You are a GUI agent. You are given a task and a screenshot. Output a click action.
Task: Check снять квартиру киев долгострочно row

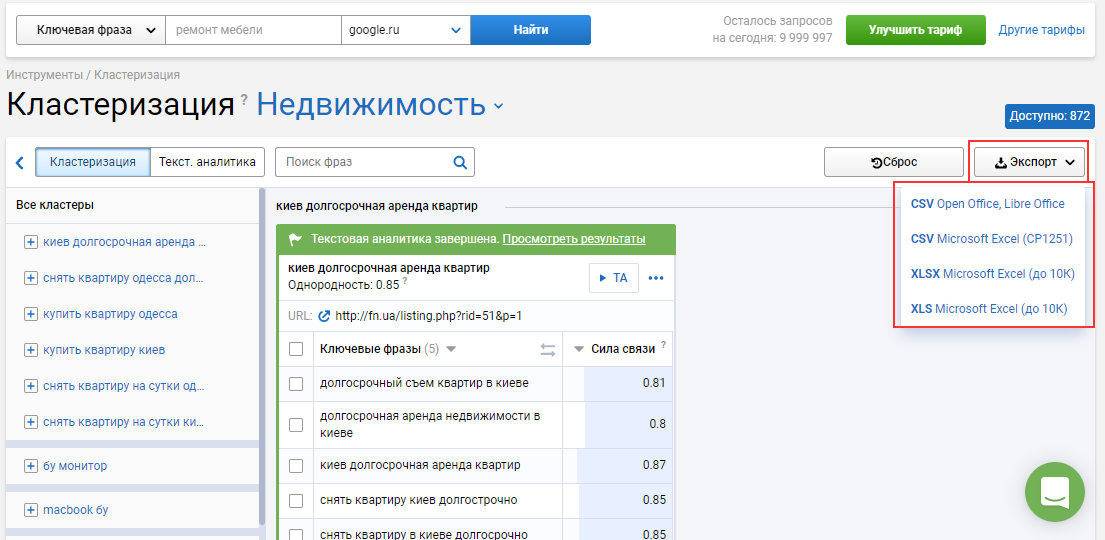[296, 501]
